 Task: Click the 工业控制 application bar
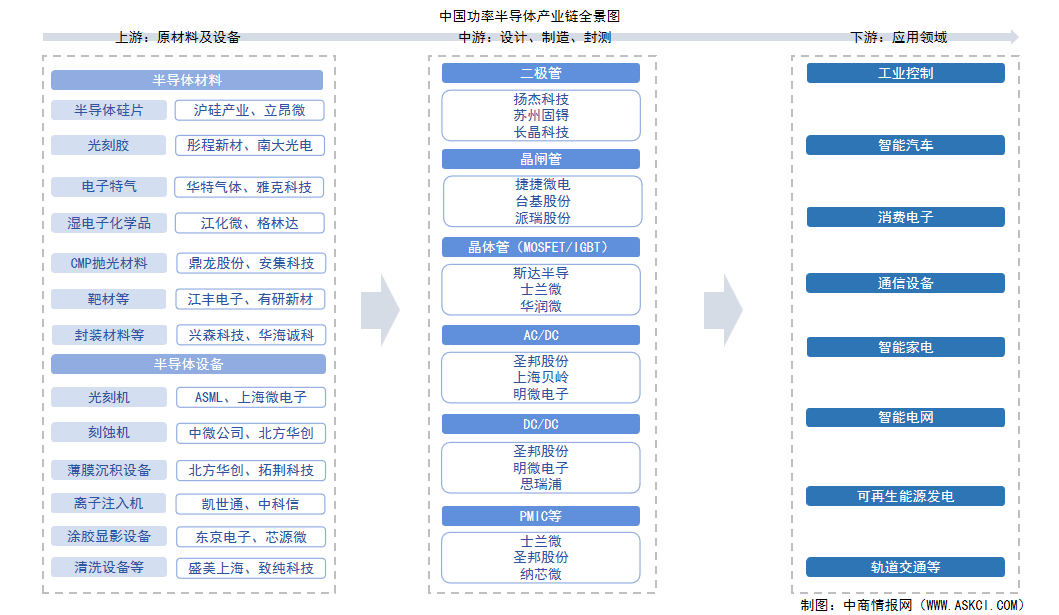click(906, 73)
